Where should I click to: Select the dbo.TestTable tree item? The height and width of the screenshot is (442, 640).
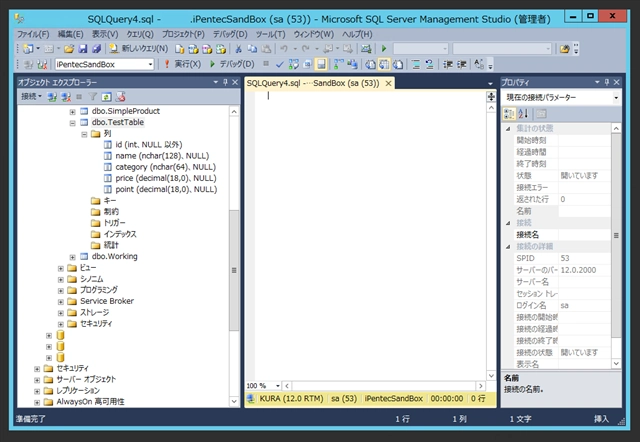pyautogui.click(x=118, y=122)
